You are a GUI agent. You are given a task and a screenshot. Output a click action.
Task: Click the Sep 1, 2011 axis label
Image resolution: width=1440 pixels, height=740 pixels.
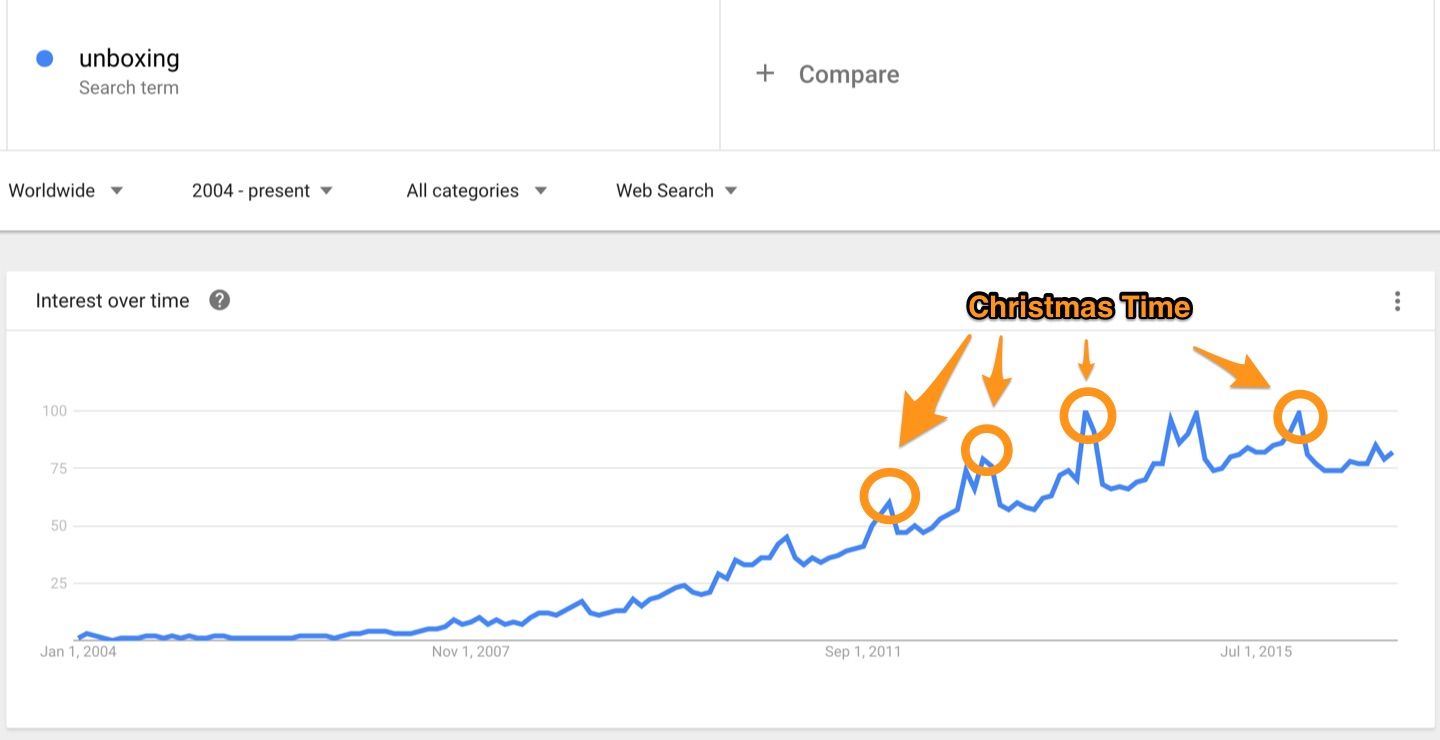click(862, 652)
